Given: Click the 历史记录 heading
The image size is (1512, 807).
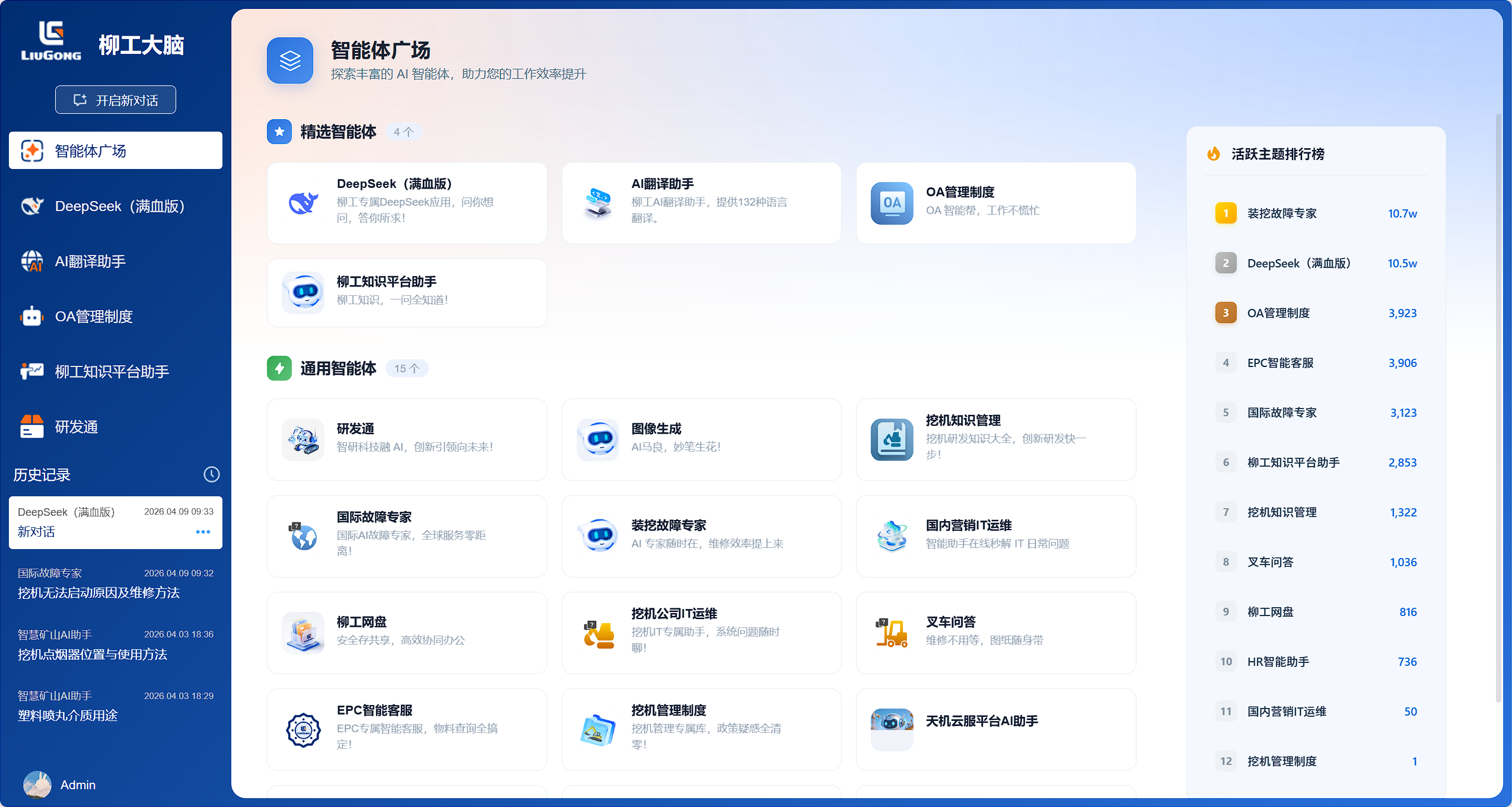Looking at the screenshot, I should pyautogui.click(x=42, y=475).
